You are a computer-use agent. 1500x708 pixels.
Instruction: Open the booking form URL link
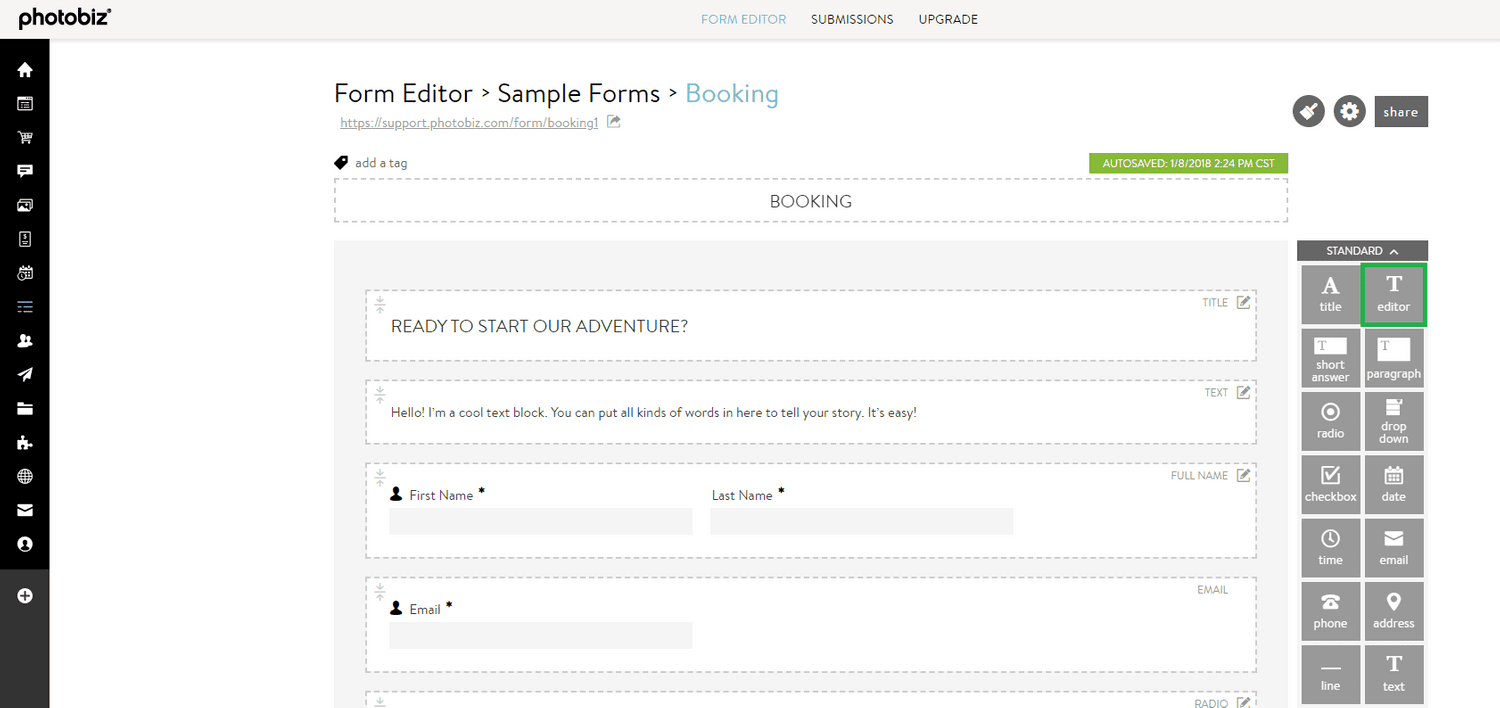point(468,122)
